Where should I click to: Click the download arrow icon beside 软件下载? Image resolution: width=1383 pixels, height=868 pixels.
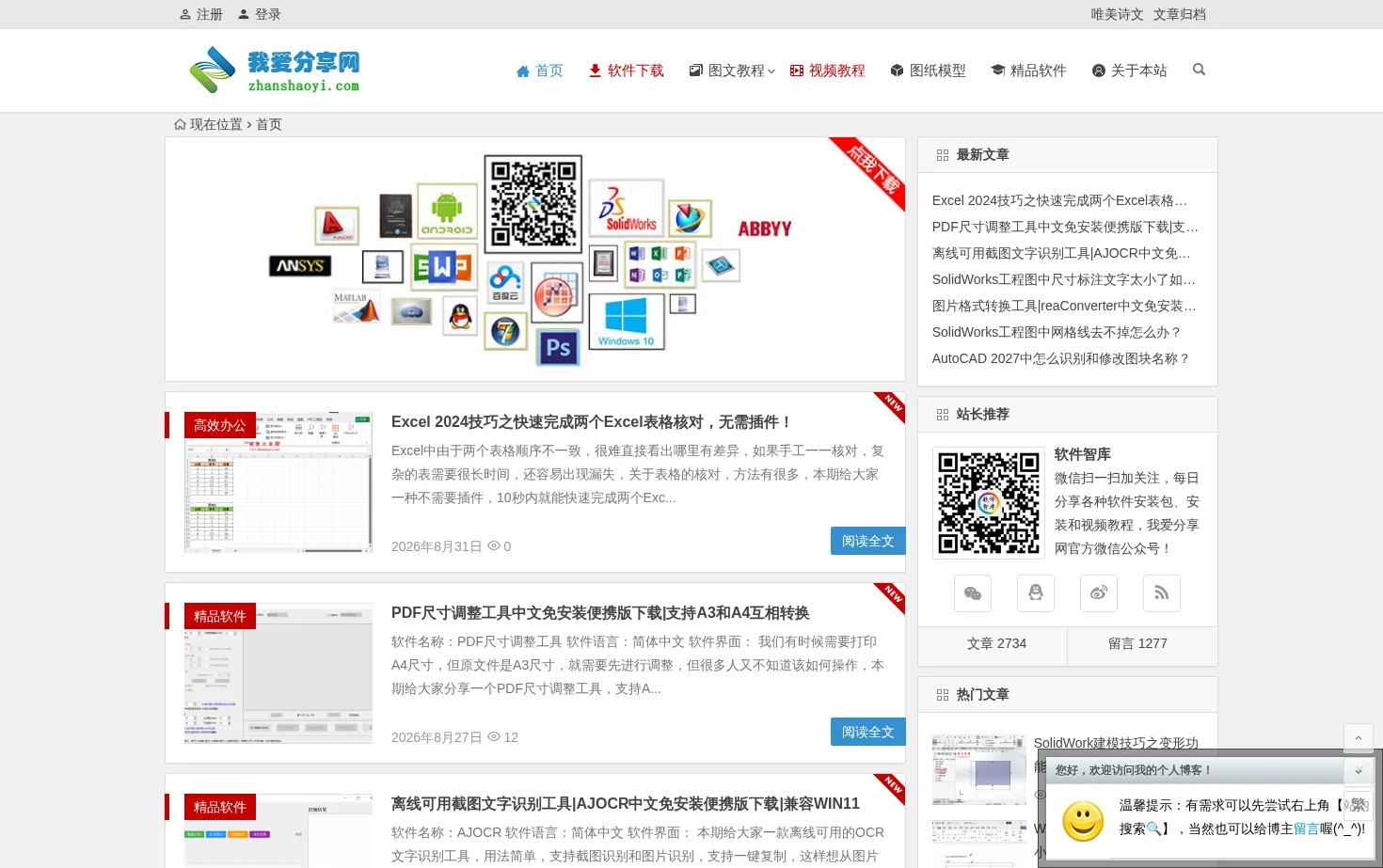(595, 71)
